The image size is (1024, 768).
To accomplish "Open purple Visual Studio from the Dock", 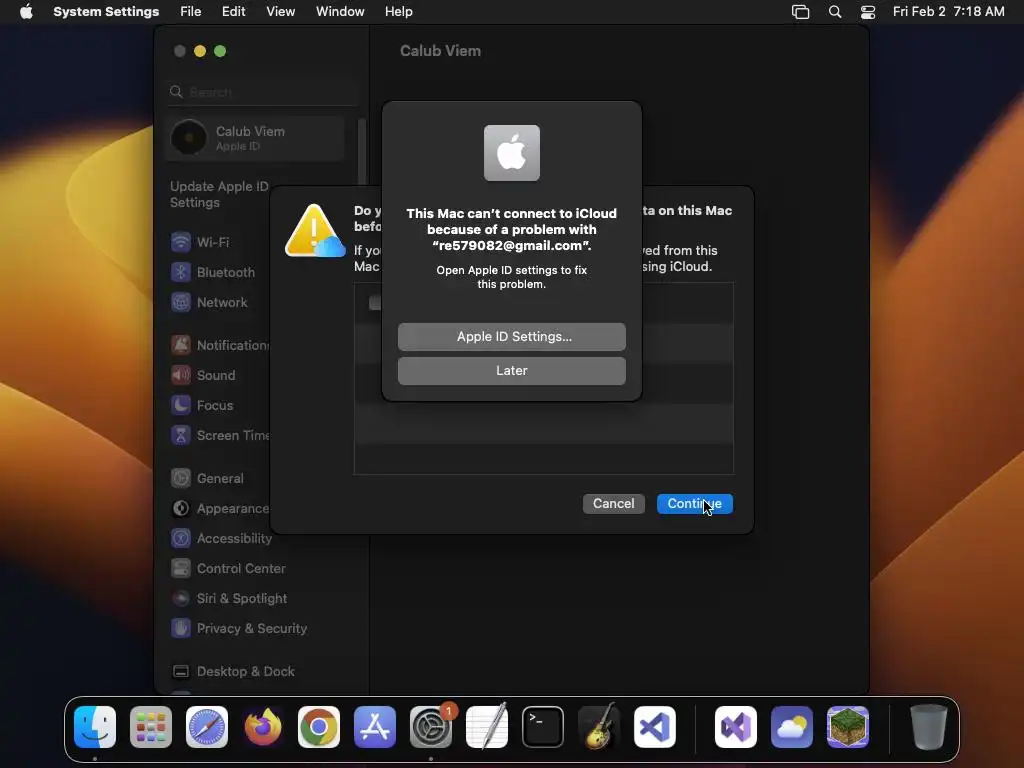I will [x=736, y=727].
